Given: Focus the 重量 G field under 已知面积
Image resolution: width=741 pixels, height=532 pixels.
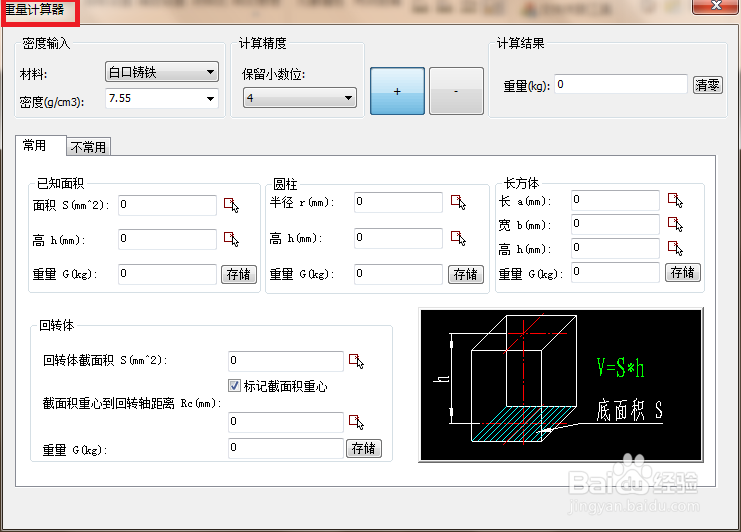Looking at the screenshot, I should click(167, 274).
